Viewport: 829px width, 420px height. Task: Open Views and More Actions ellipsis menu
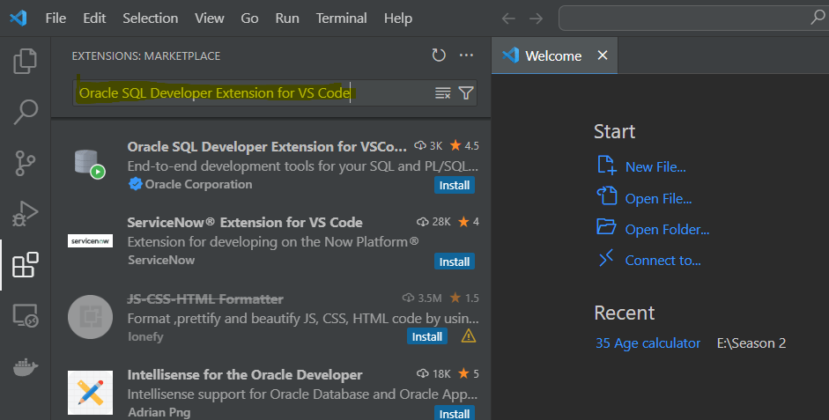(x=466, y=56)
